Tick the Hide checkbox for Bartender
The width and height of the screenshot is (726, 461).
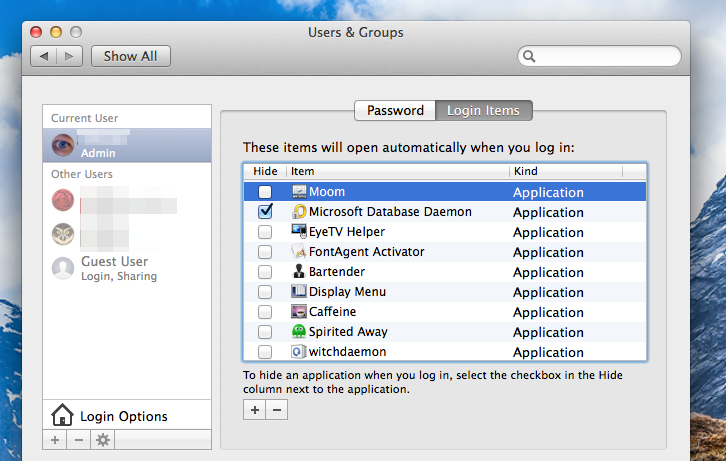(x=265, y=272)
